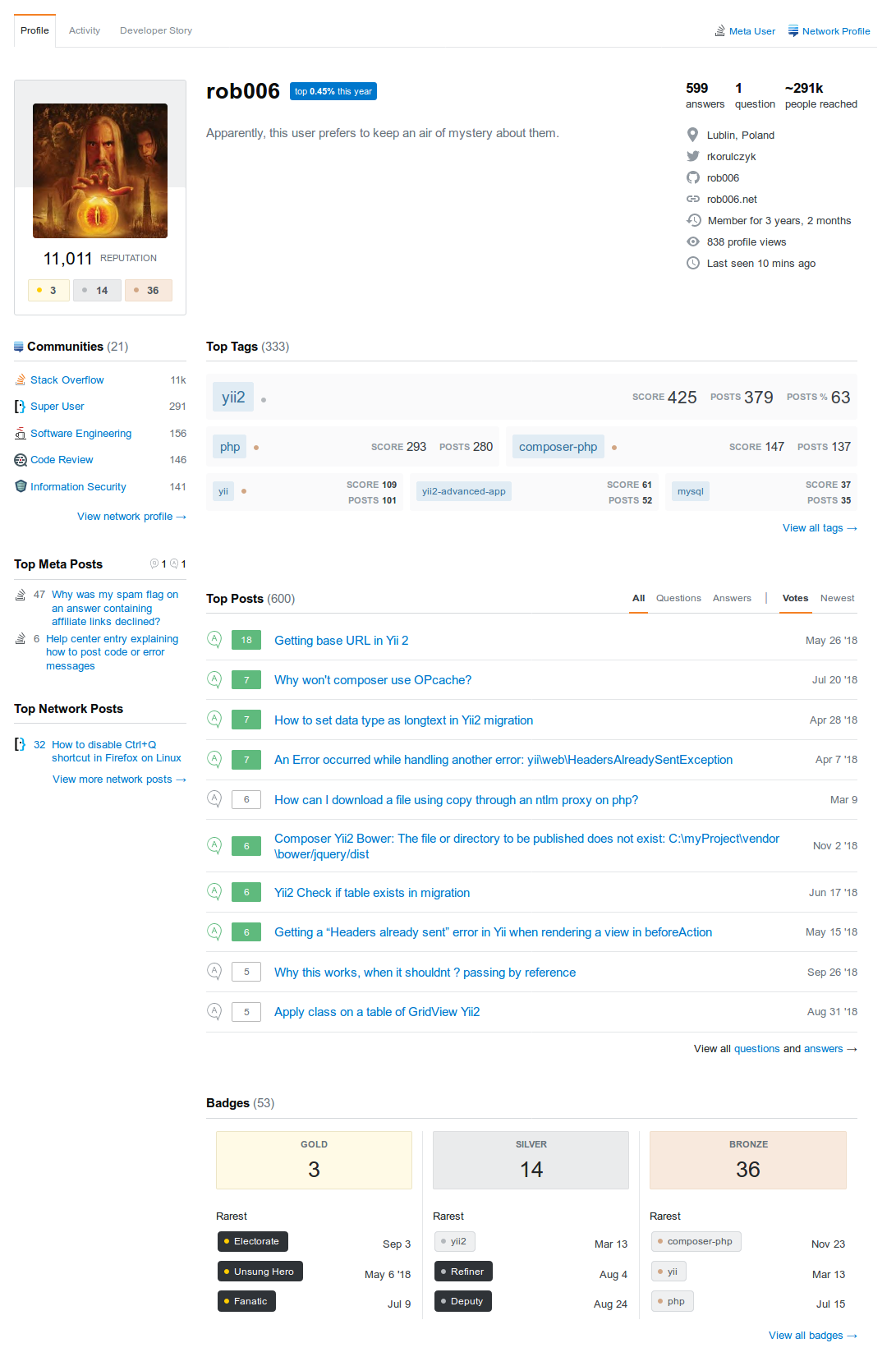Viewport: 896px width, 1366px height.
Task: Click the Communities section icon
Action: point(19,347)
